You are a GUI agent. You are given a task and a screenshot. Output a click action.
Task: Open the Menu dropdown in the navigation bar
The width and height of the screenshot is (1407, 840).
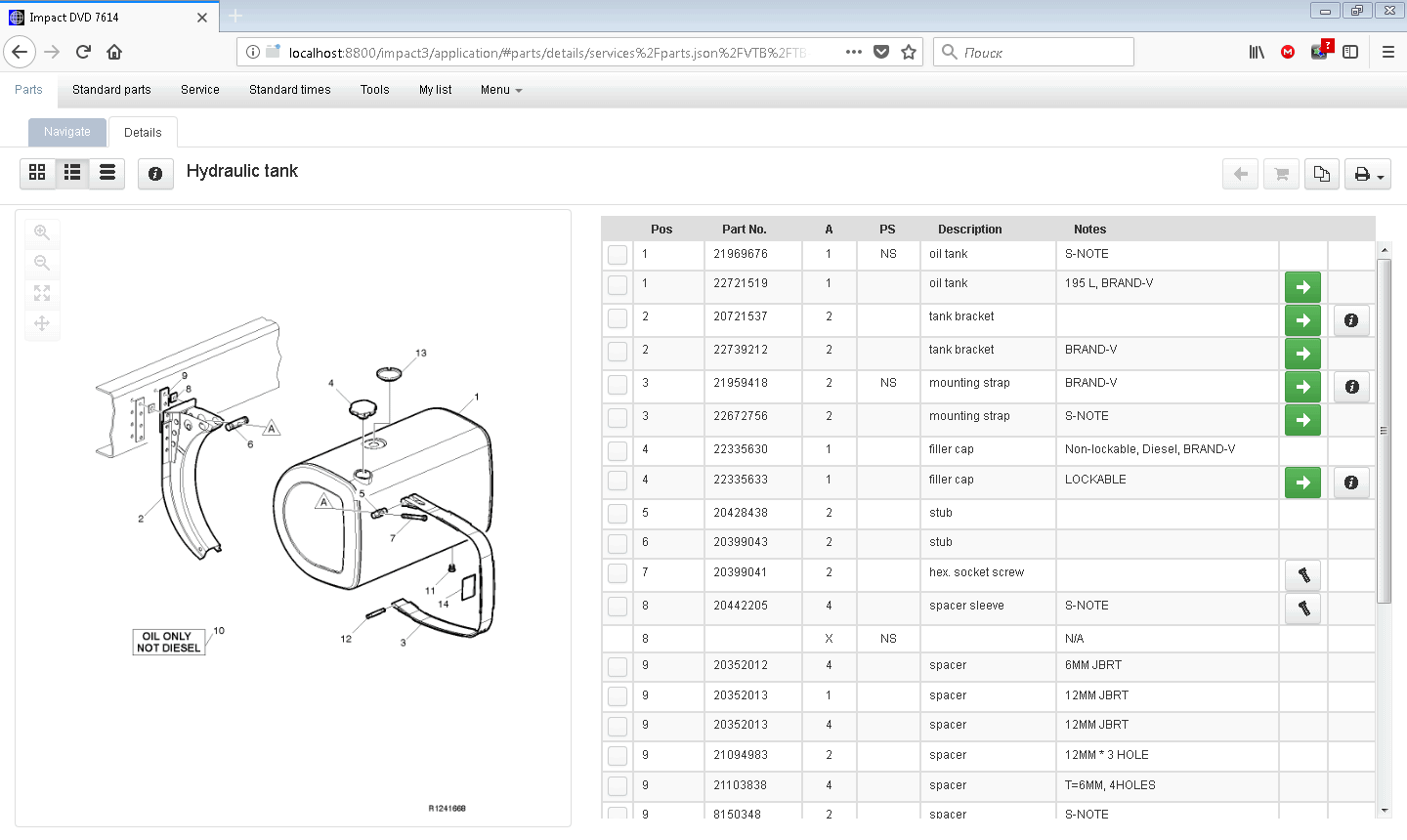pyautogui.click(x=499, y=89)
